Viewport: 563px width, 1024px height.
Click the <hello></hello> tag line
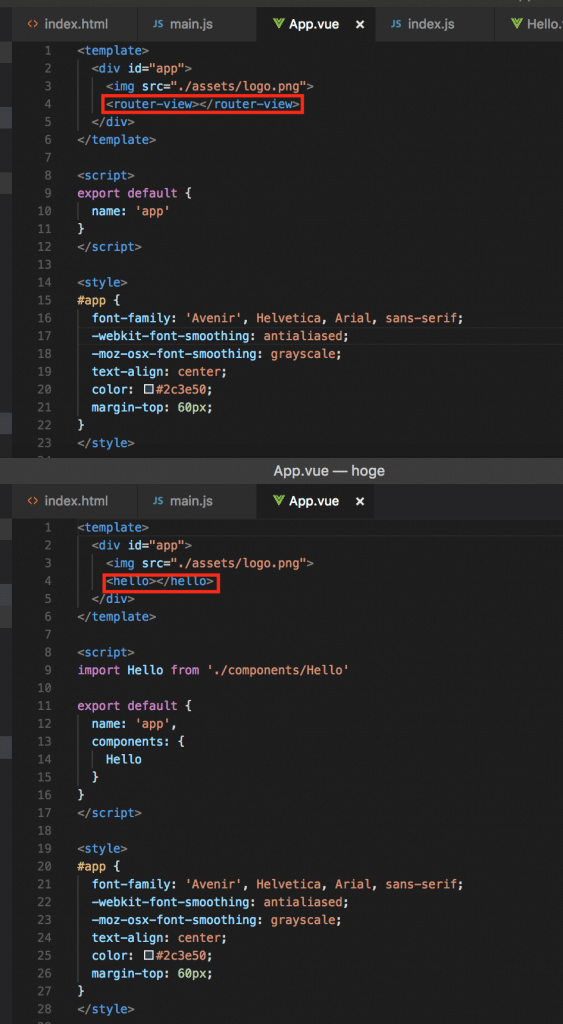(x=161, y=581)
